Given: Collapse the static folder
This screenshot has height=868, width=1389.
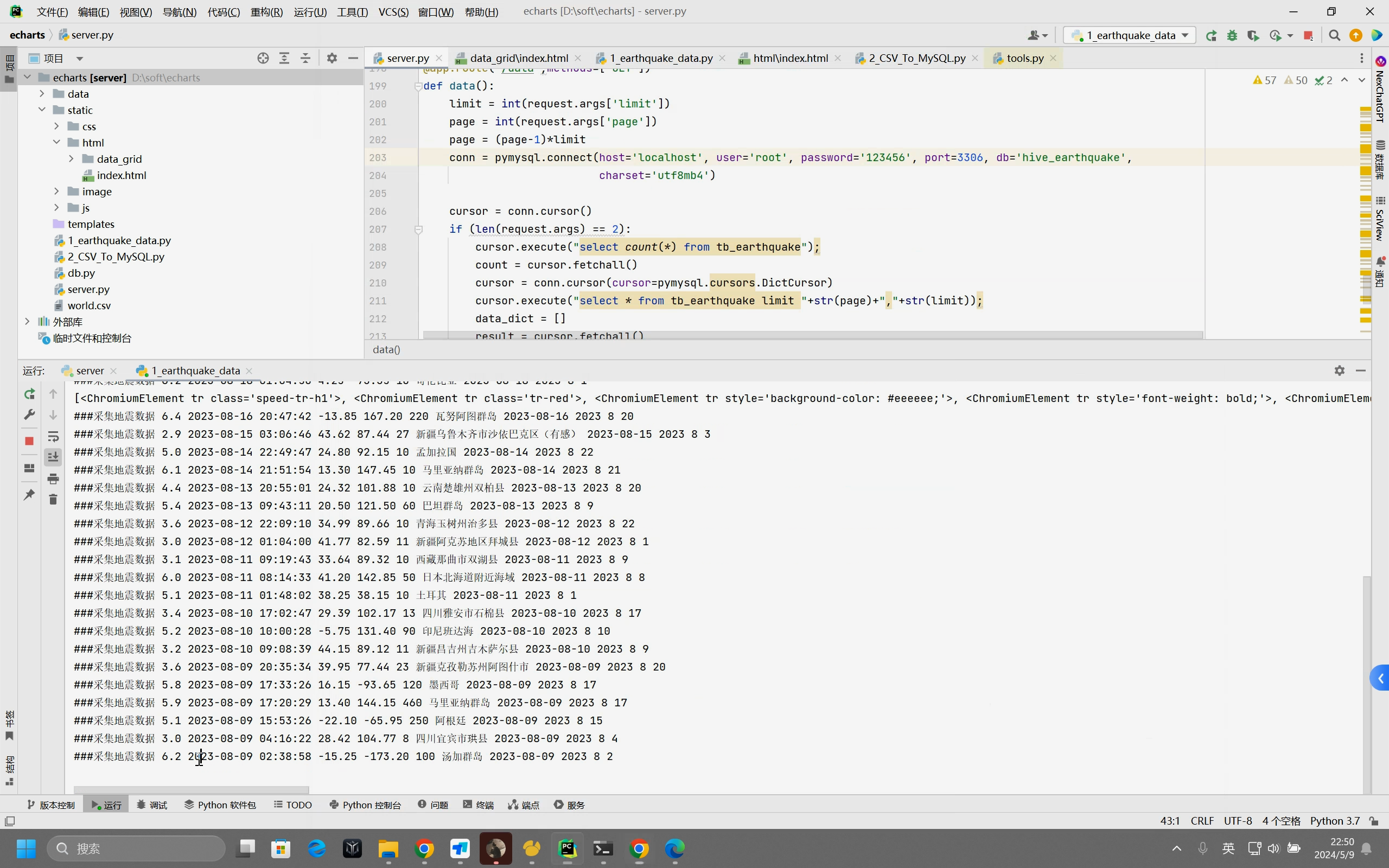Looking at the screenshot, I should tap(42, 110).
